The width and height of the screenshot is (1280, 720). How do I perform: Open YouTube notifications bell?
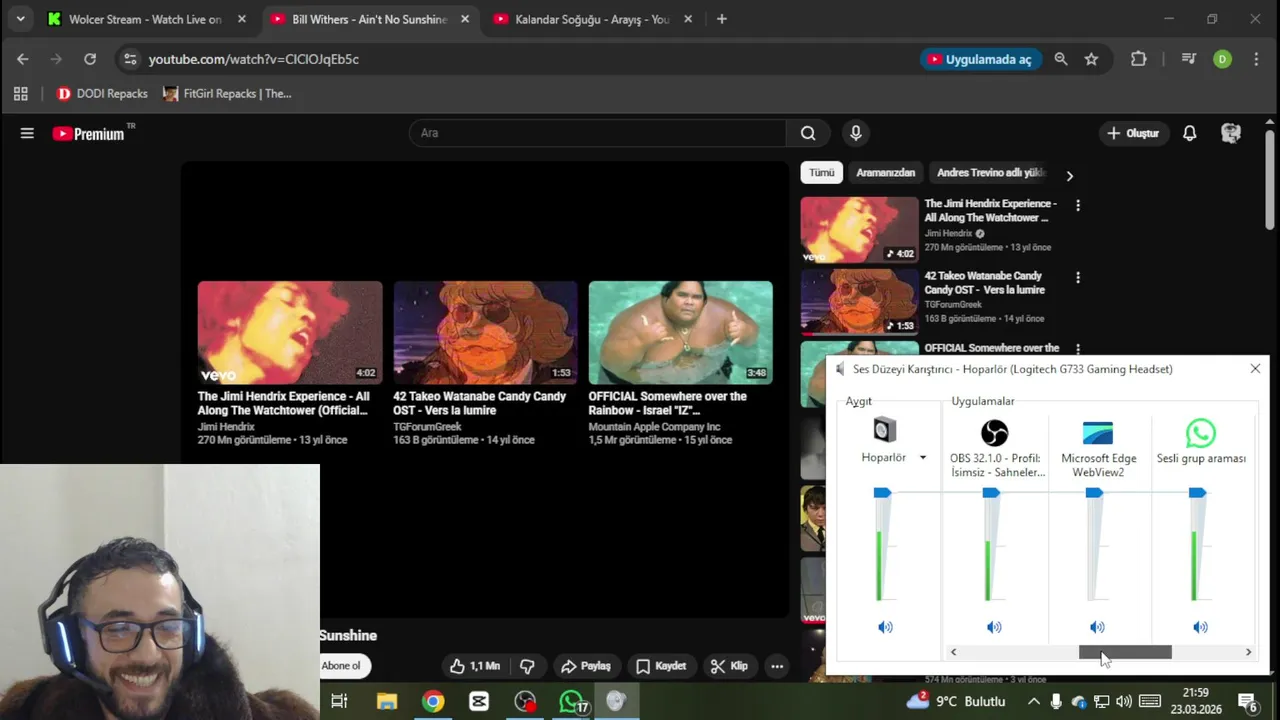(x=1189, y=133)
